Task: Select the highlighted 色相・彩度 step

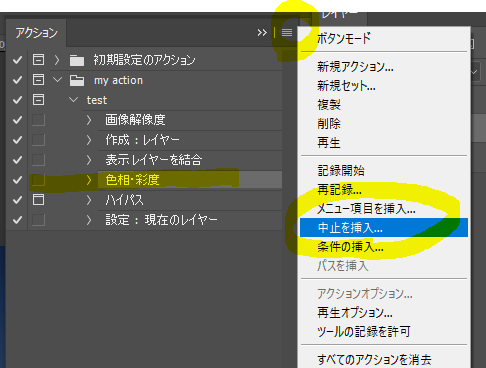Action: (x=132, y=180)
